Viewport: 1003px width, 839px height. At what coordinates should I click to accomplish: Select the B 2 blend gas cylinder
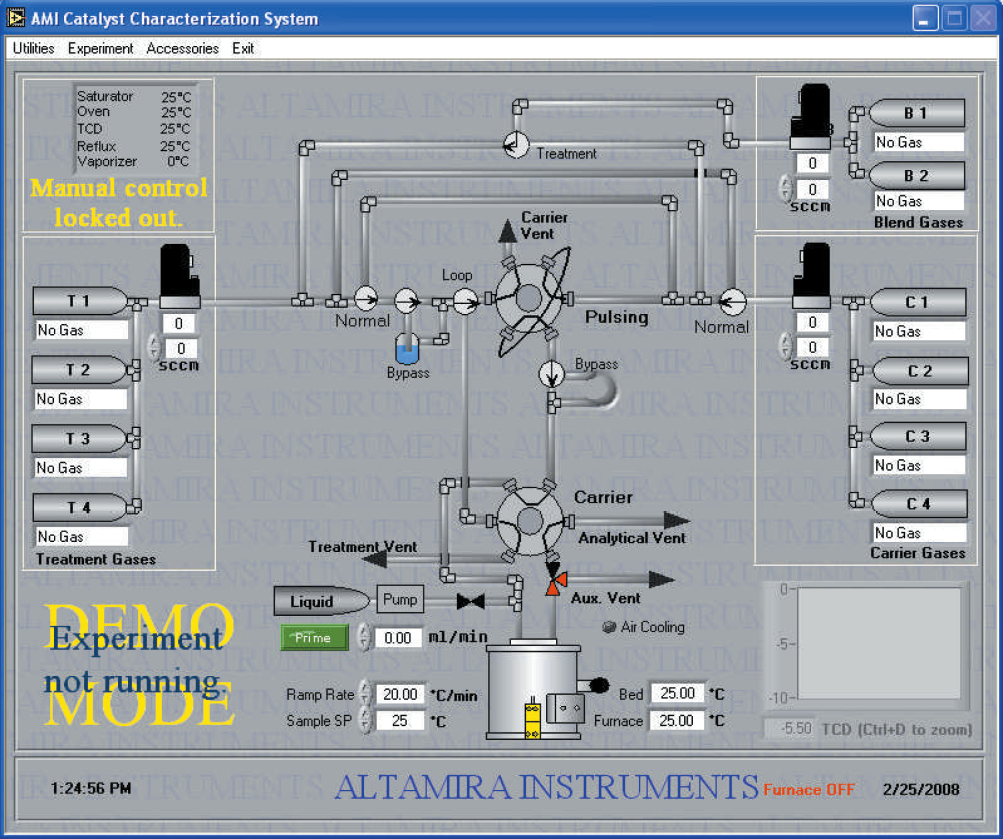[x=917, y=175]
